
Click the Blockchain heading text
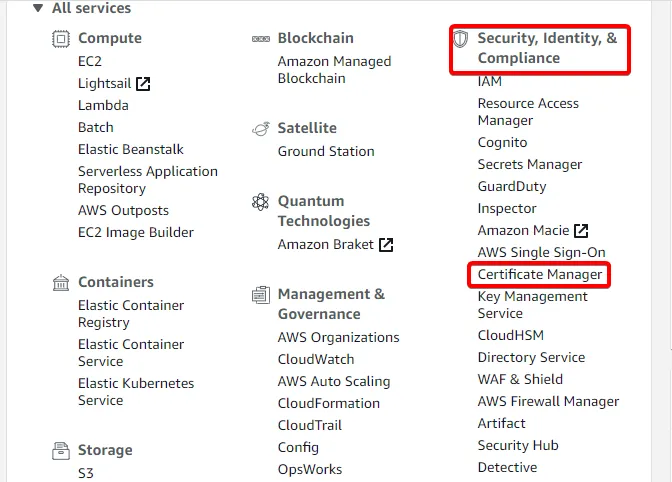pyautogui.click(x=315, y=38)
